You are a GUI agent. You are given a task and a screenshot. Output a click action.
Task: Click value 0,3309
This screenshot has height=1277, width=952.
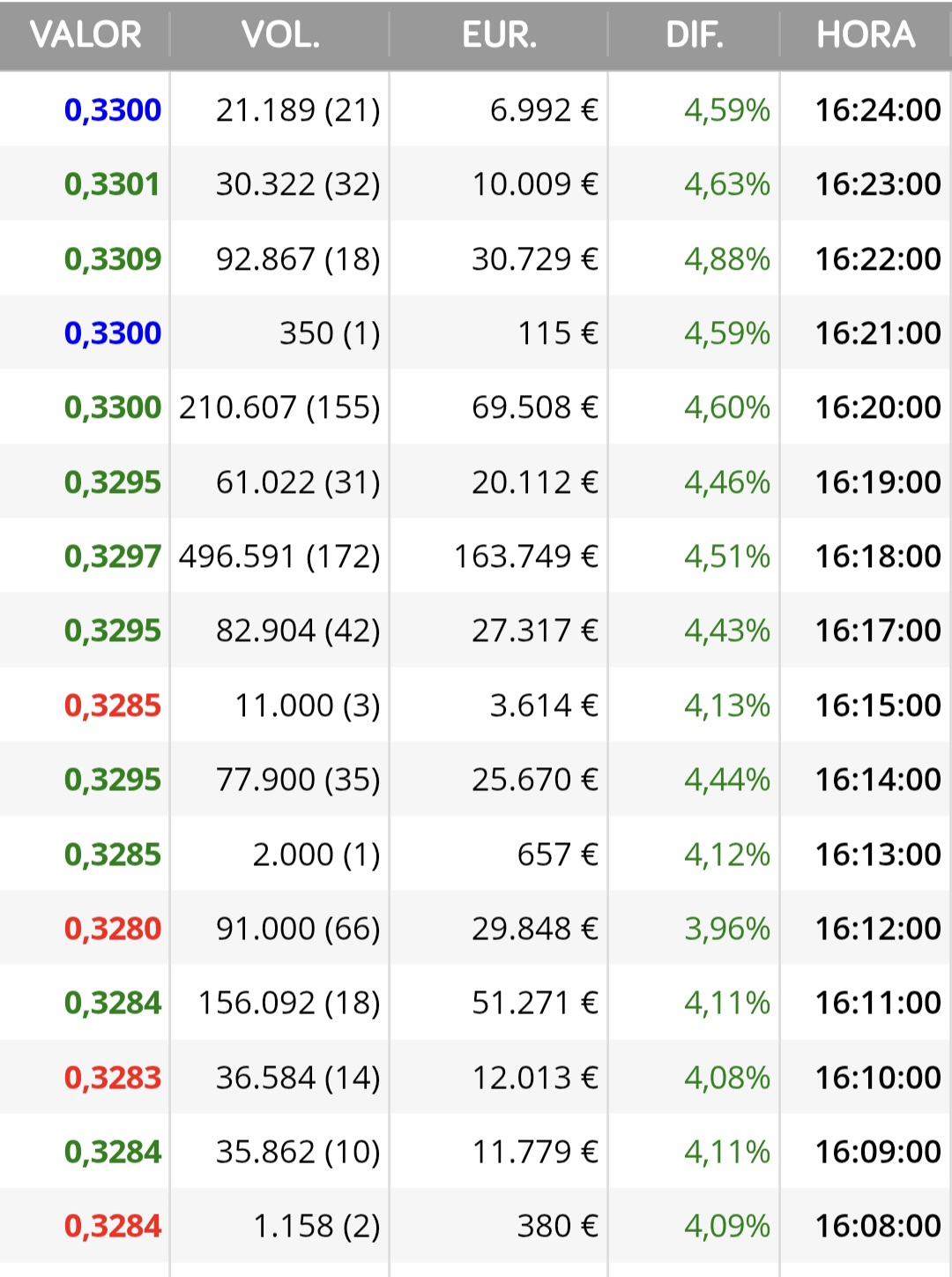(113, 259)
